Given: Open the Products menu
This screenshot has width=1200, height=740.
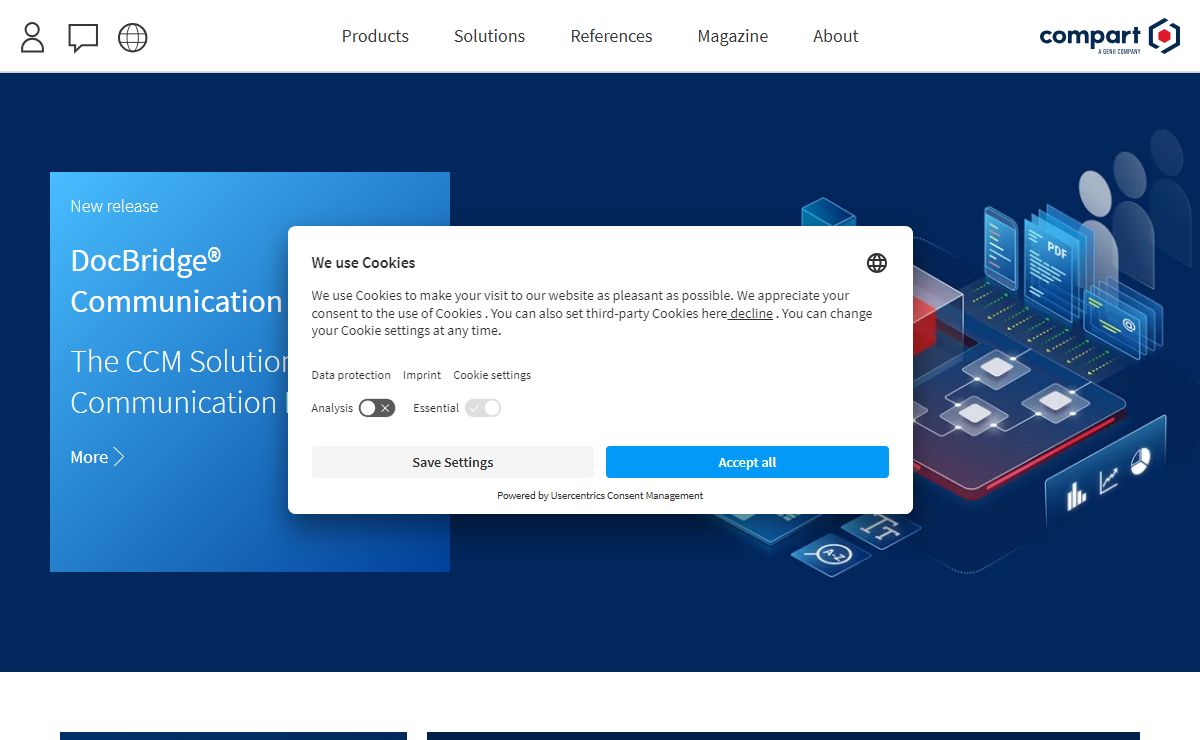Looking at the screenshot, I should pos(375,36).
